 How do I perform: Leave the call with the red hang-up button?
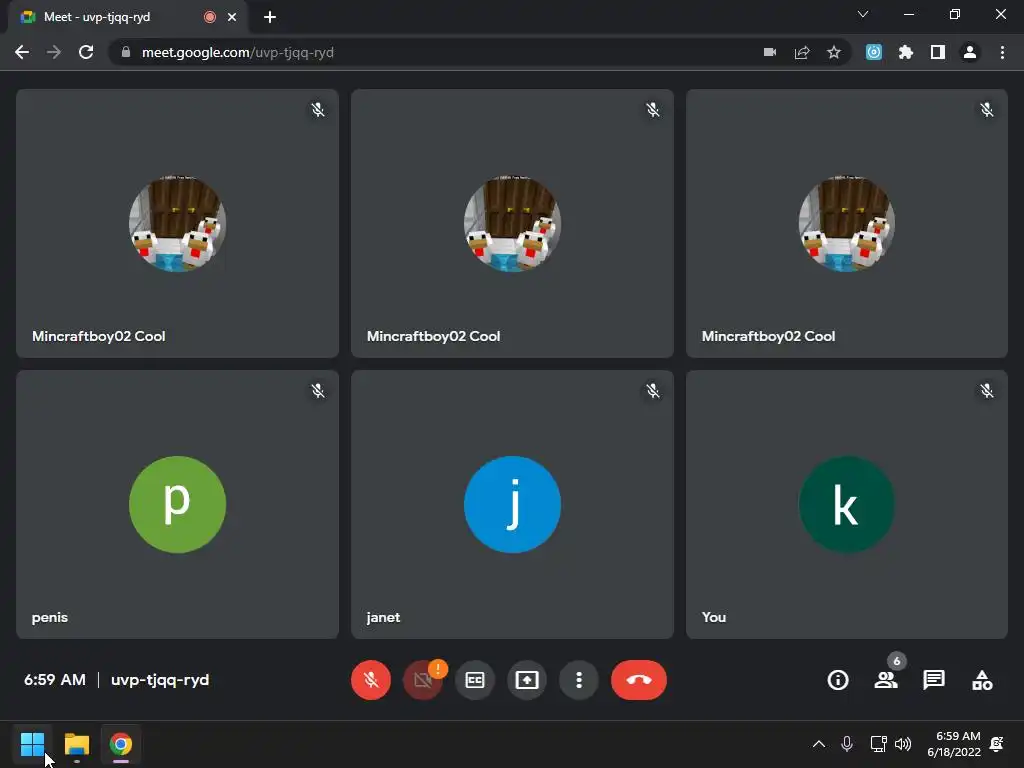[x=639, y=680]
